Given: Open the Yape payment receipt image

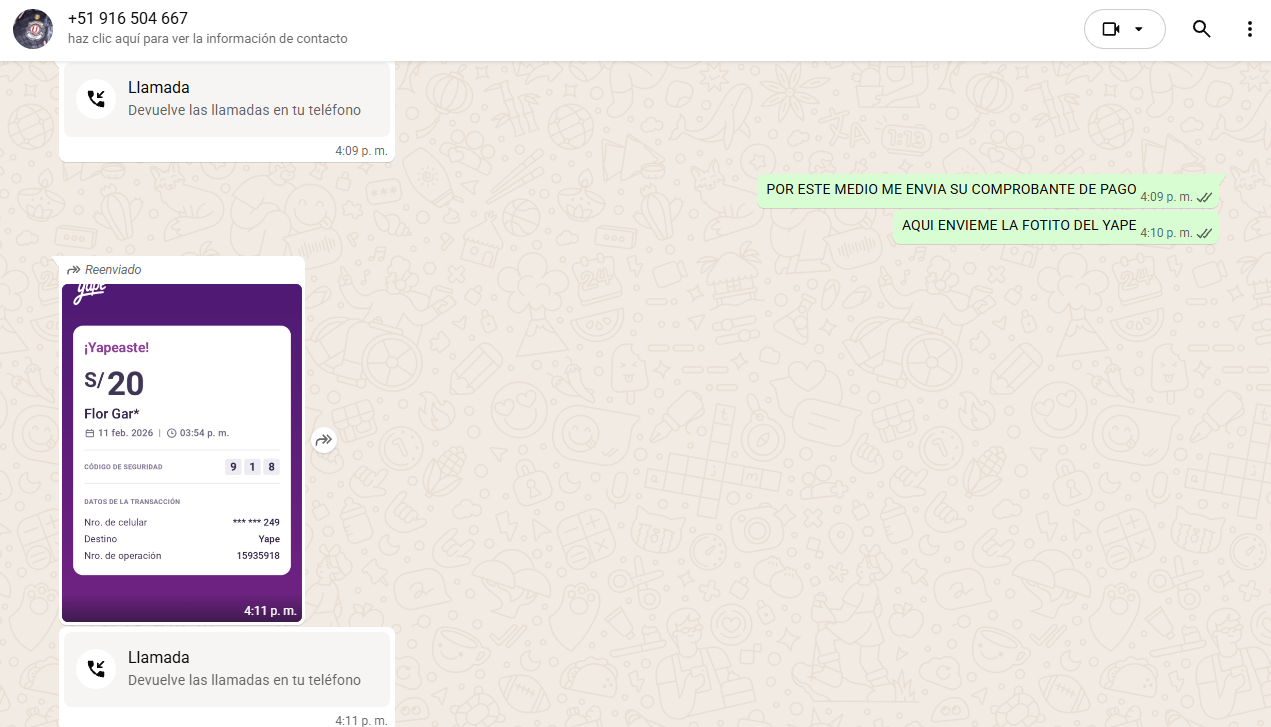Looking at the screenshot, I should click(182, 452).
